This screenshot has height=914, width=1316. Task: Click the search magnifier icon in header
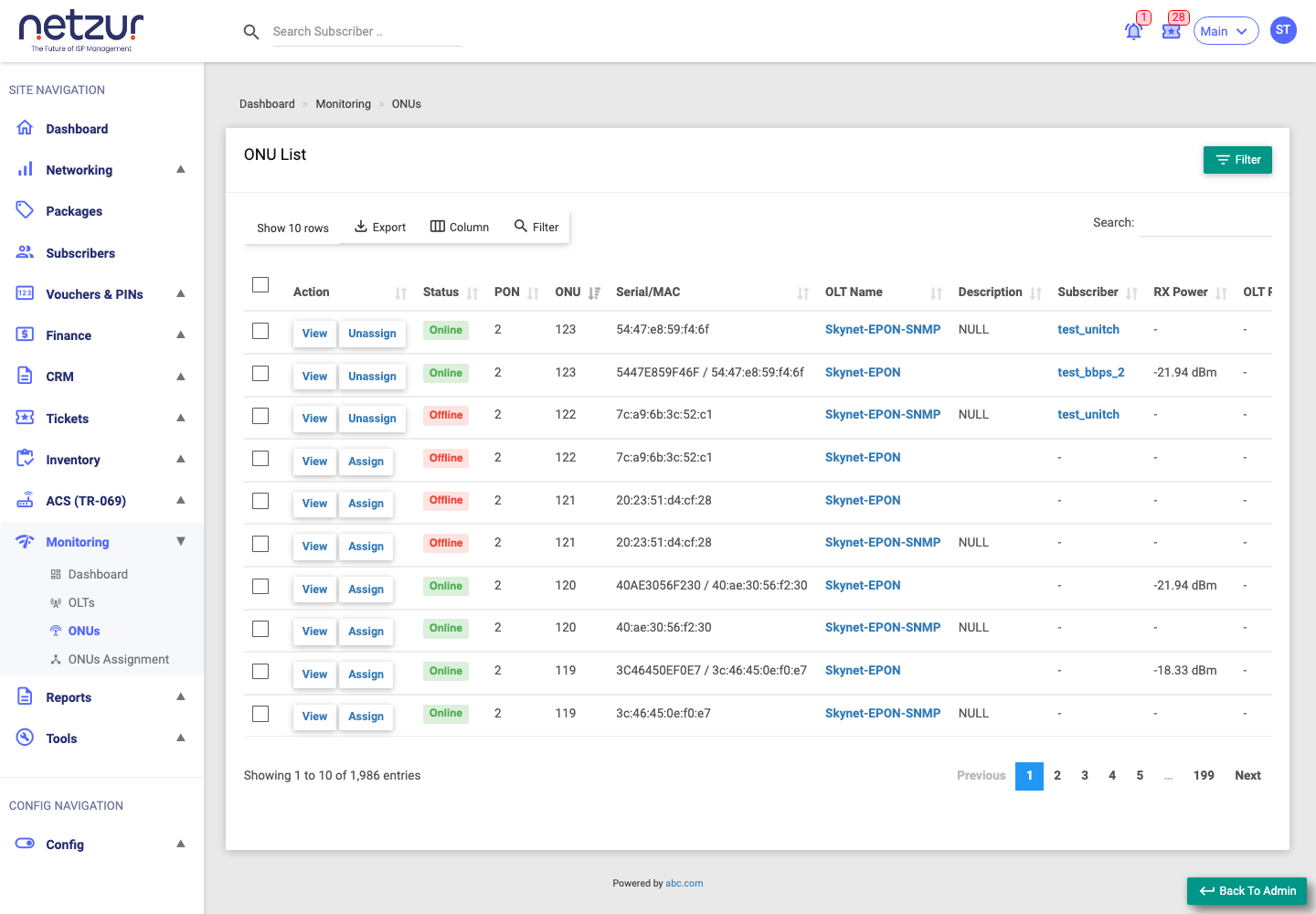(x=251, y=32)
